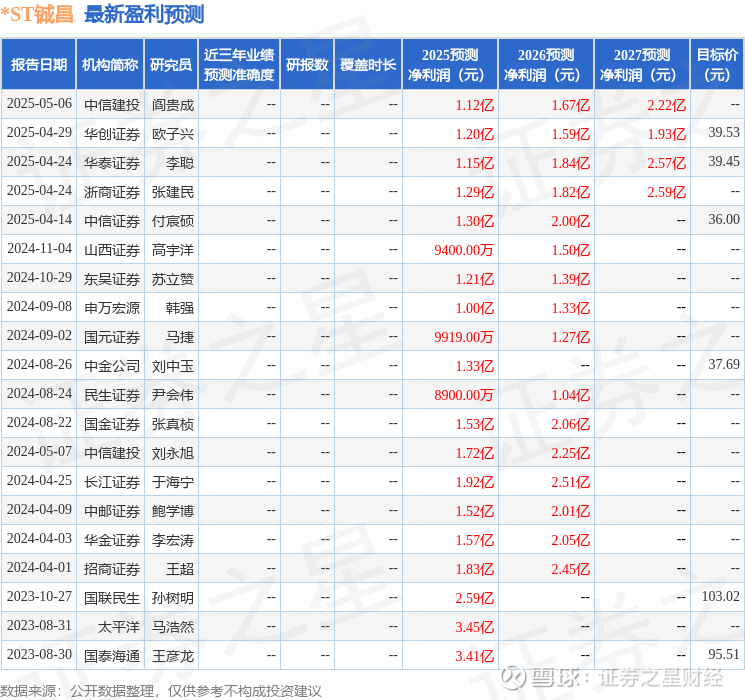Select institution 国联民生
745x700 pixels.
click(x=112, y=598)
